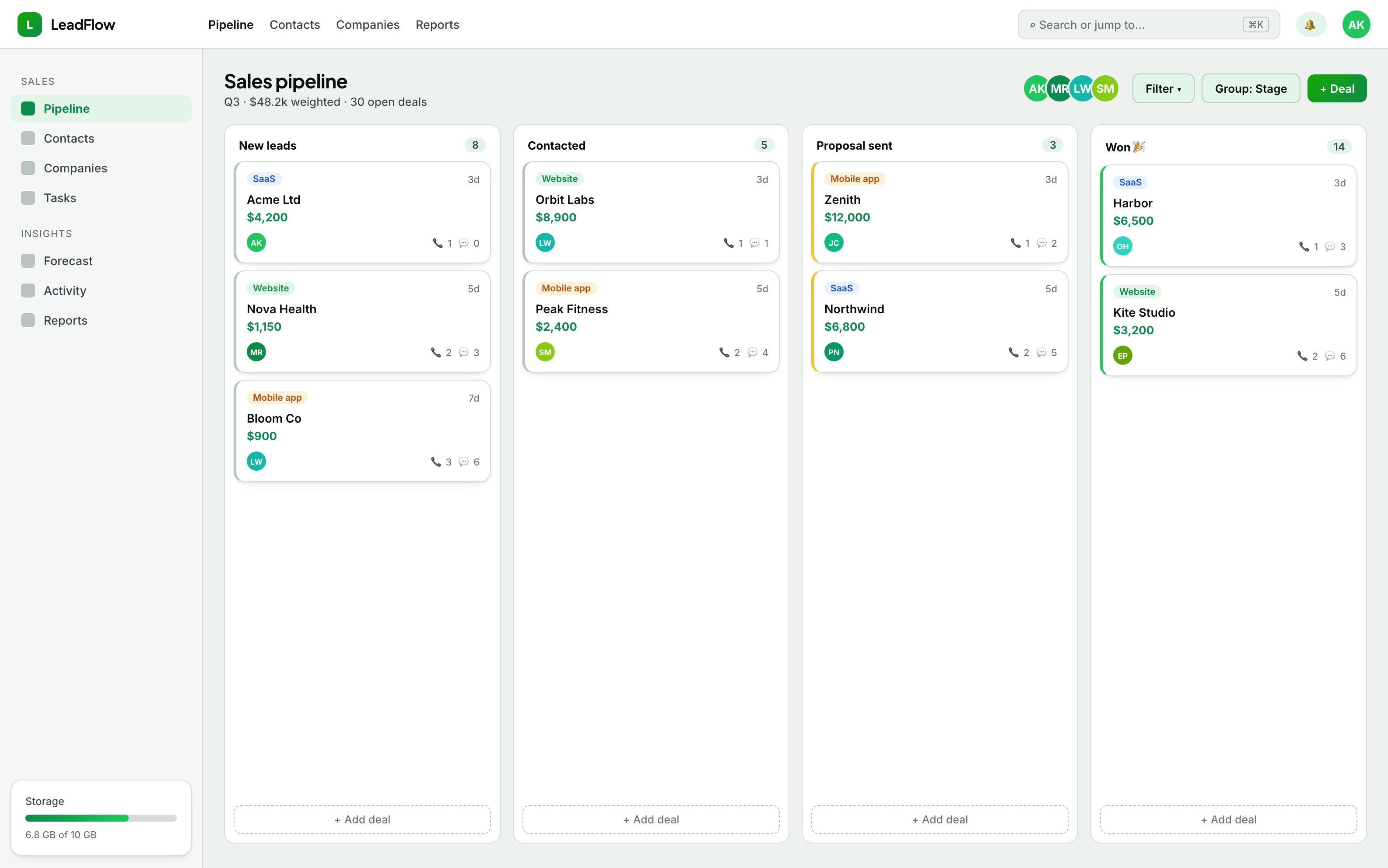Click the phone icon on Peak Fitness card
This screenshot has width=1388, height=868.
tap(725, 353)
